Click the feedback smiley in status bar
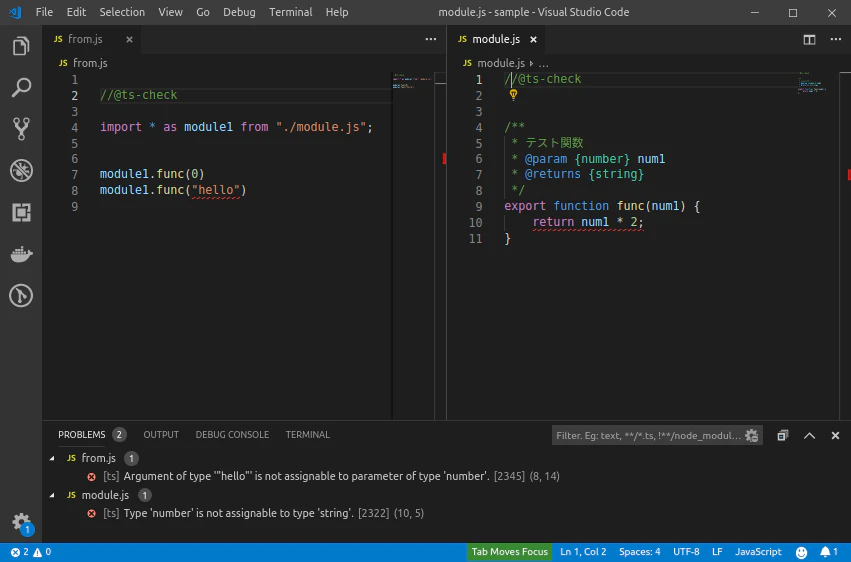This screenshot has width=851, height=562. point(801,552)
